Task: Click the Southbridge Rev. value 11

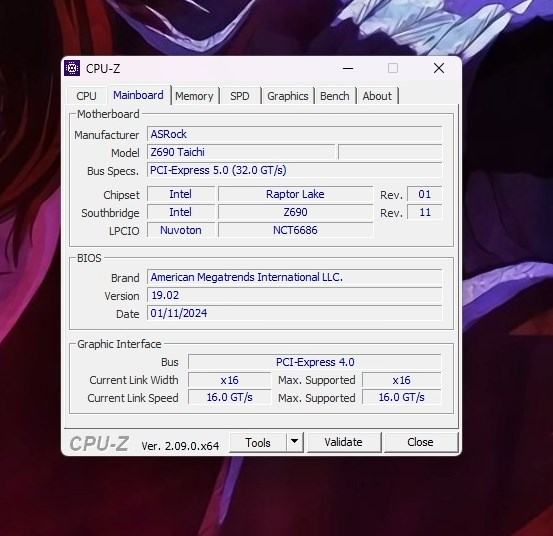Action: (x=425, y=212)
